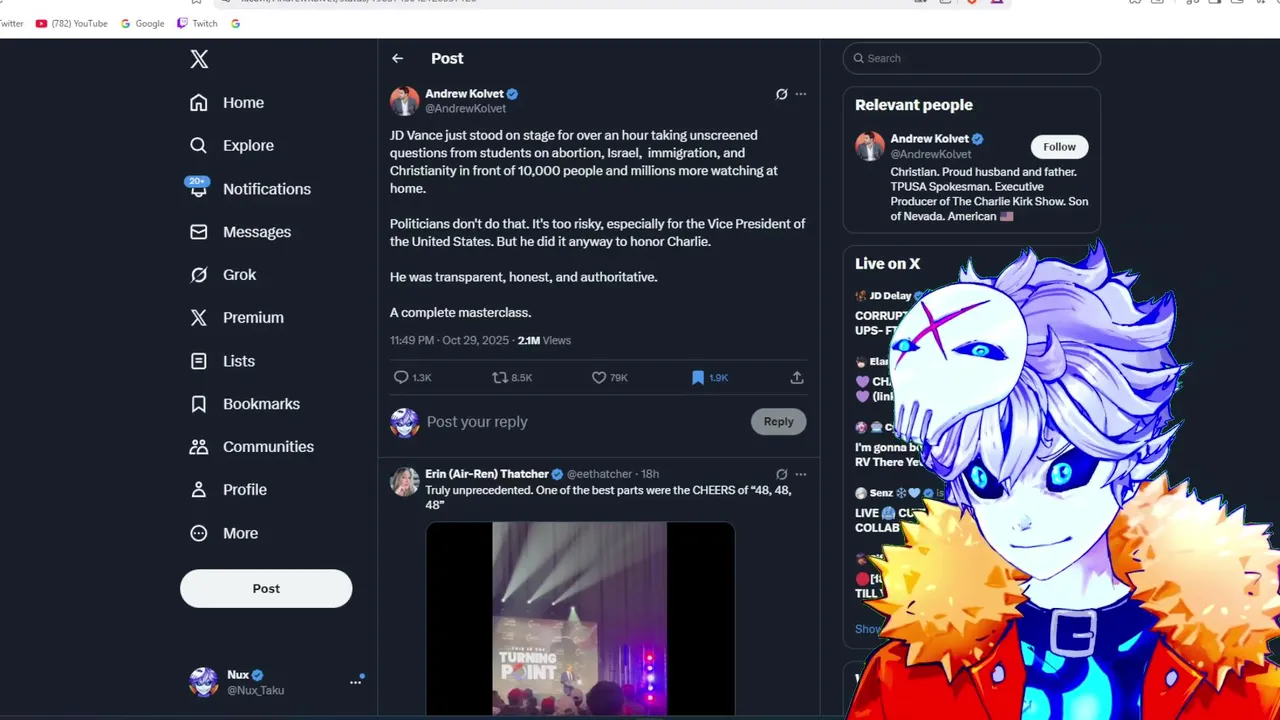The image size is (1280, 720).
Task: Open the Twitch bookmark
Action: pos(197,23)
